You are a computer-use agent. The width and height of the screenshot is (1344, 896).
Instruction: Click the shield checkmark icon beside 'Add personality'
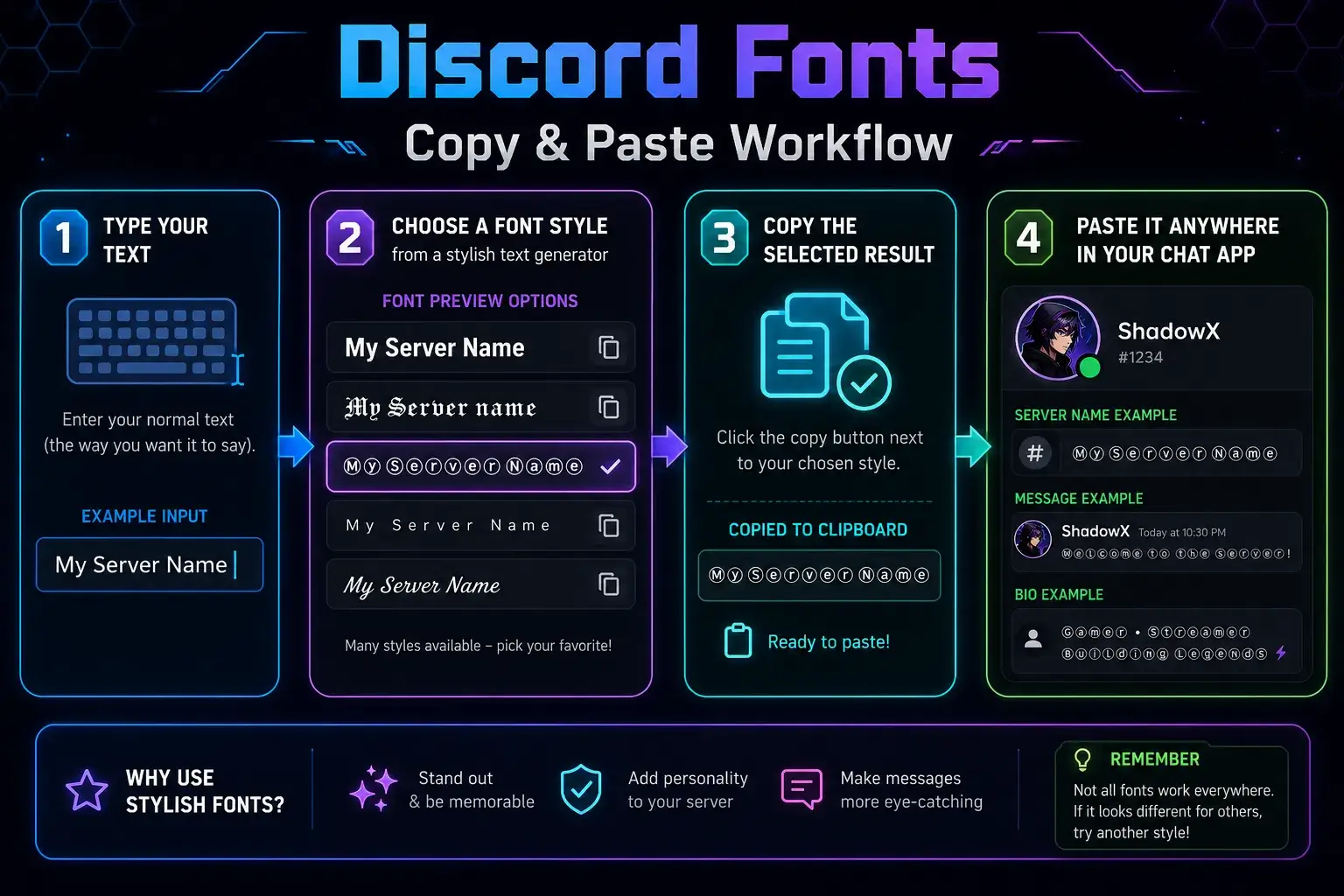click(581, 789)
